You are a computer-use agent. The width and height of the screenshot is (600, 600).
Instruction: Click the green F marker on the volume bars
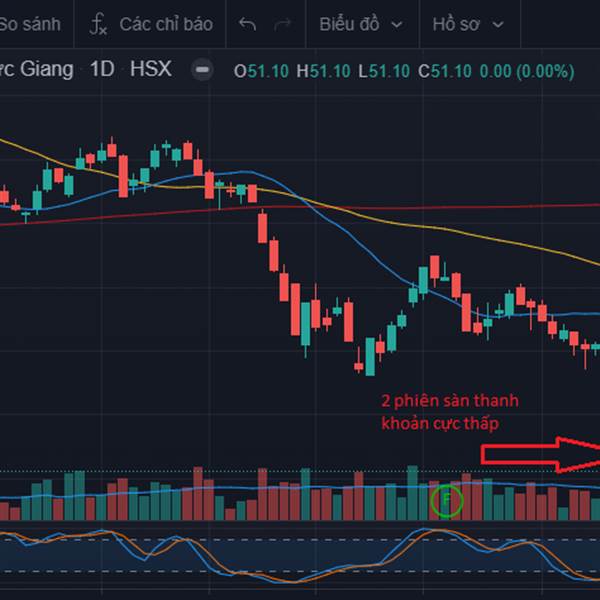pos(447,501)
